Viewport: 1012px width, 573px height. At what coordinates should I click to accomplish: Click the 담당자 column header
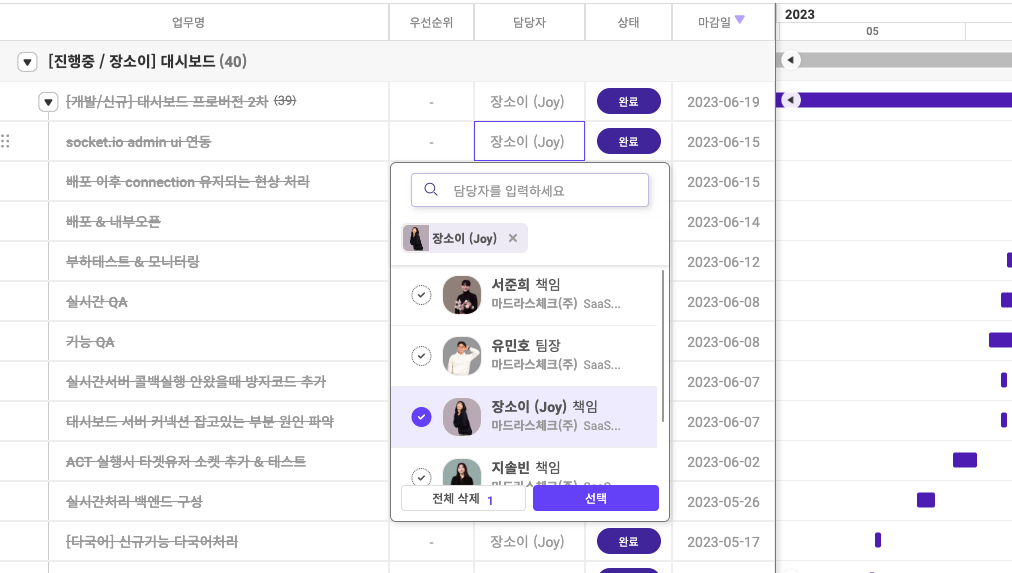529,23
